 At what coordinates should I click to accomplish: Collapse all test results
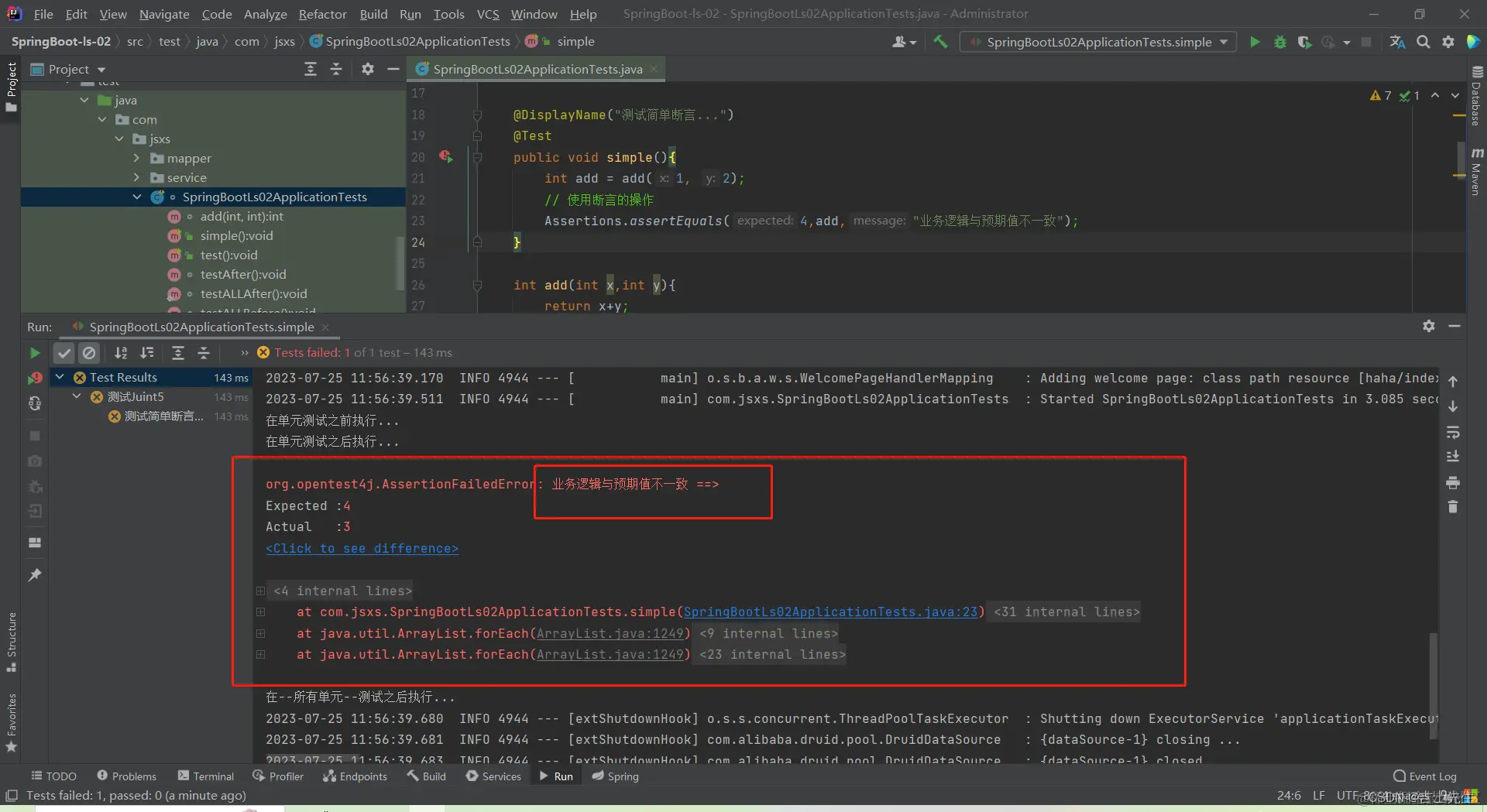coord(204,353)
